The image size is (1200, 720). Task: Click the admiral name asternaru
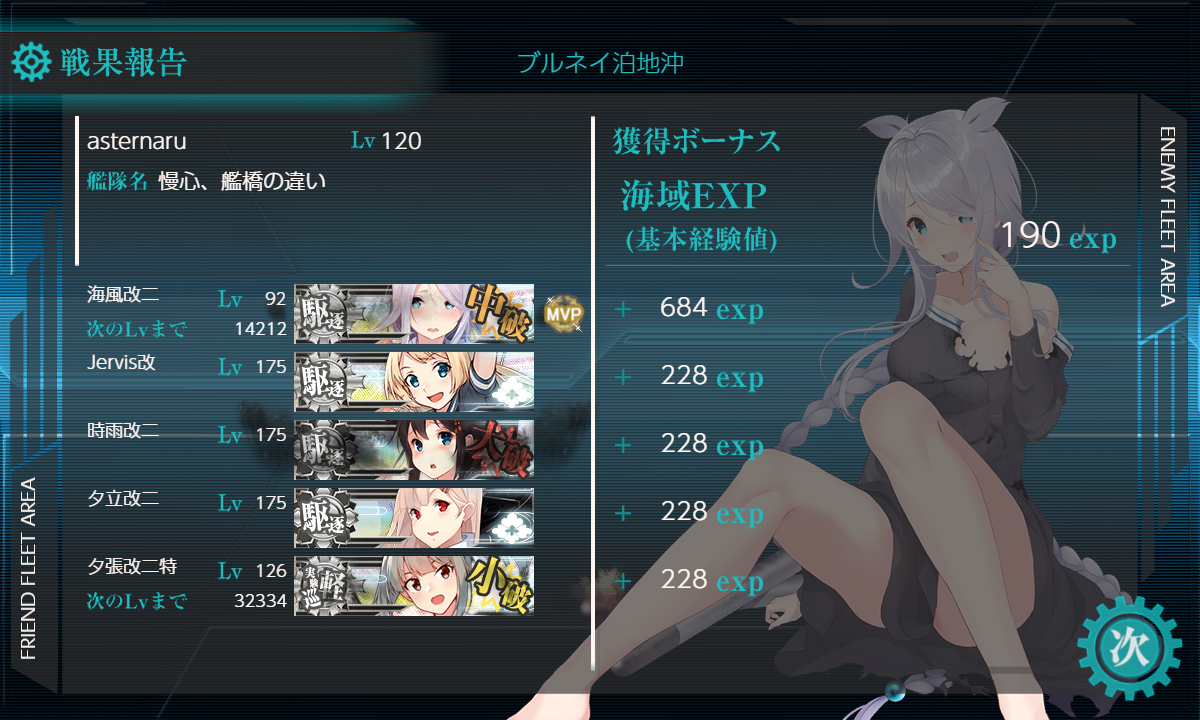click(137, 142)
